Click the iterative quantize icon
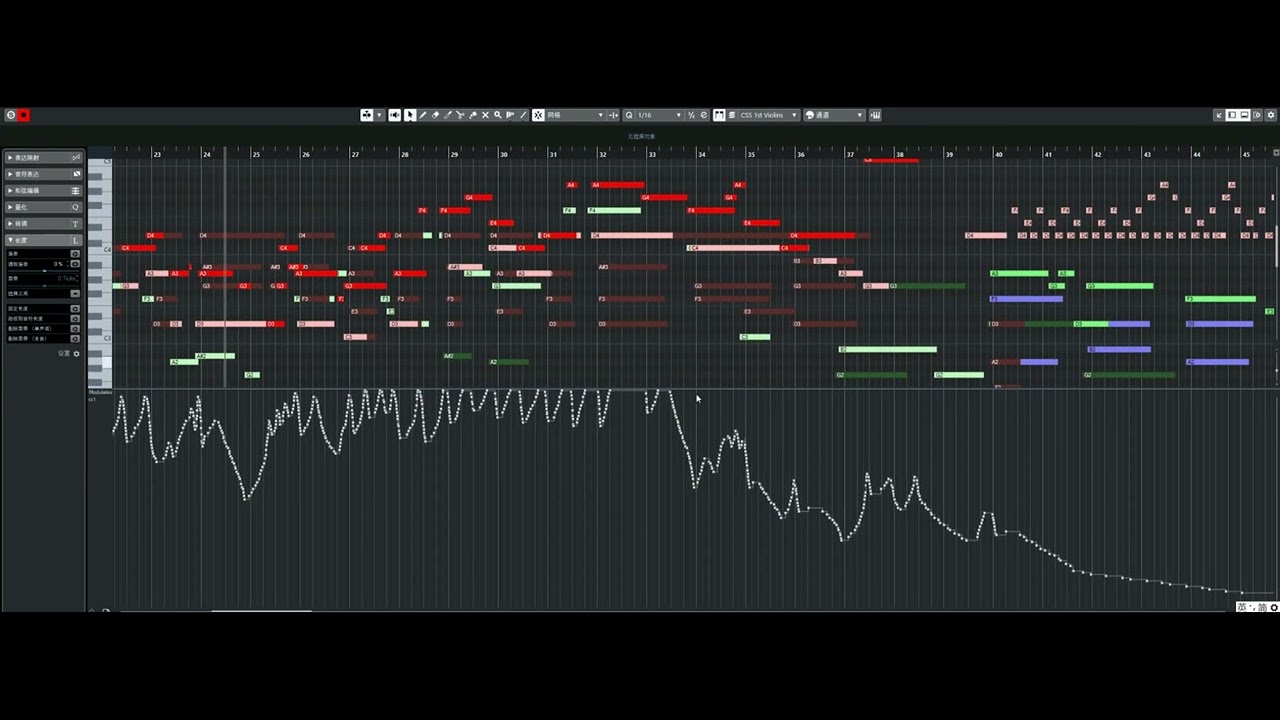Screen dimensions: 1280x720 pyautogui.click(x=690, y=115)
